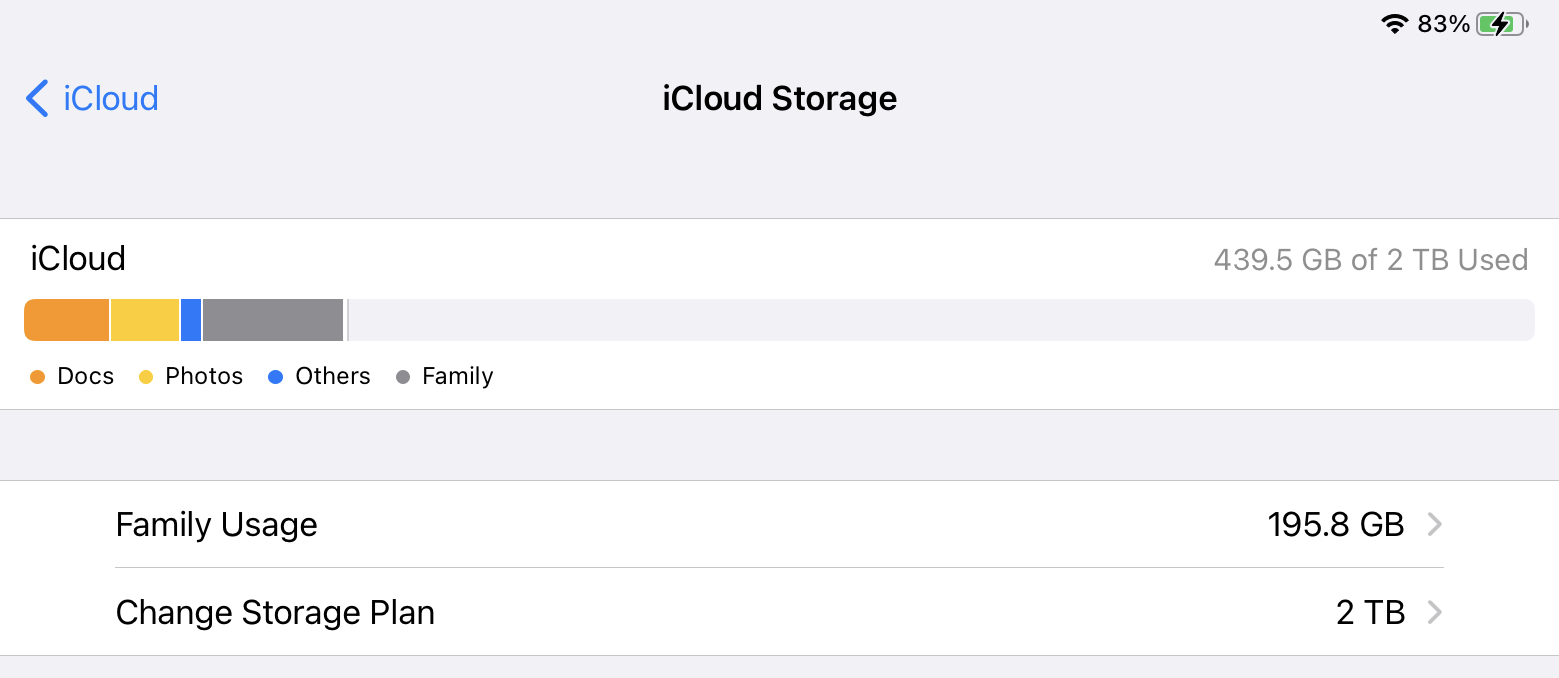Click the 439.5 GB of 2 TB Used label

pyautogui.click(x=1371, y=260)
